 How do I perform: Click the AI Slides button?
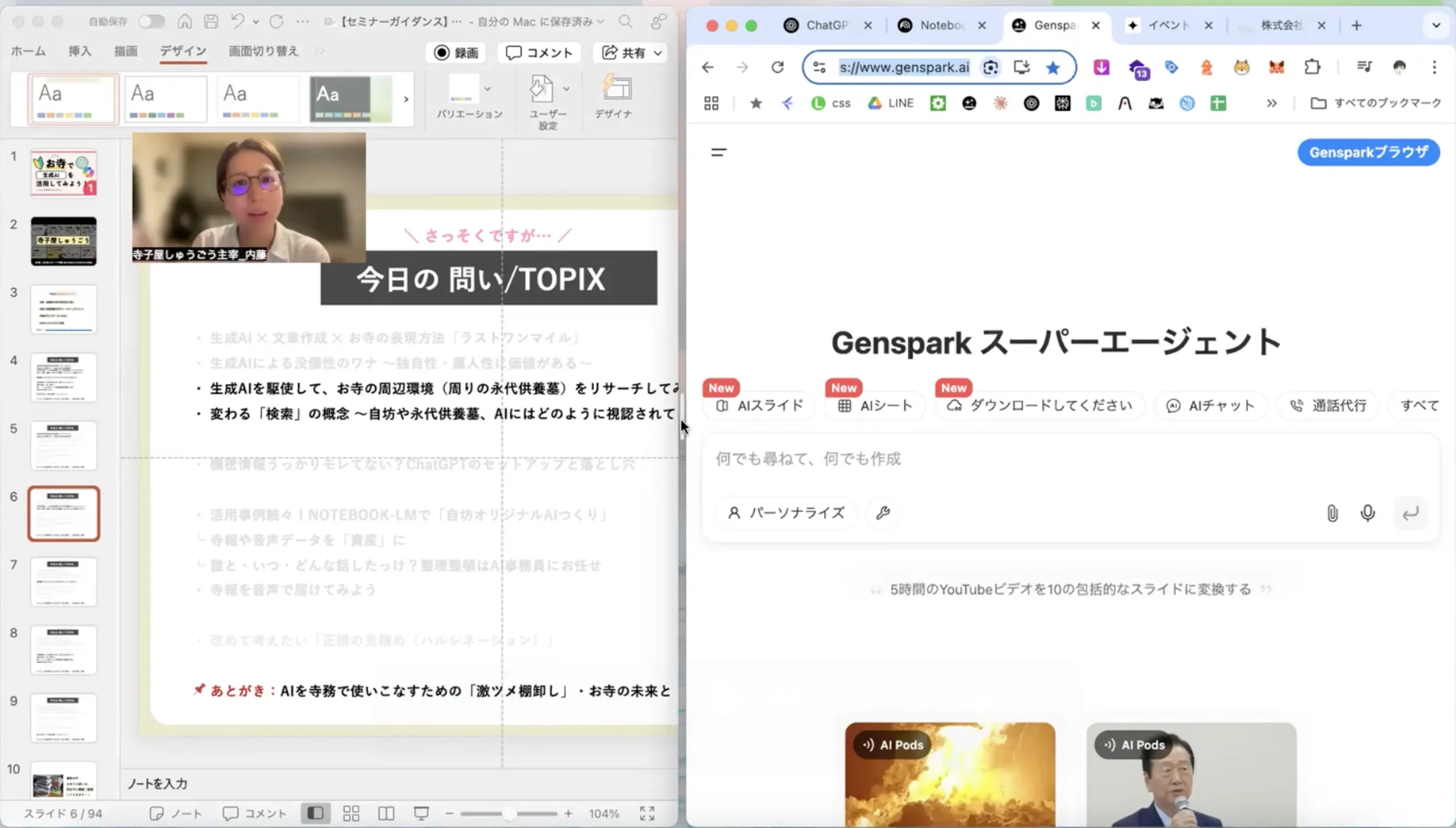[759, 405]
